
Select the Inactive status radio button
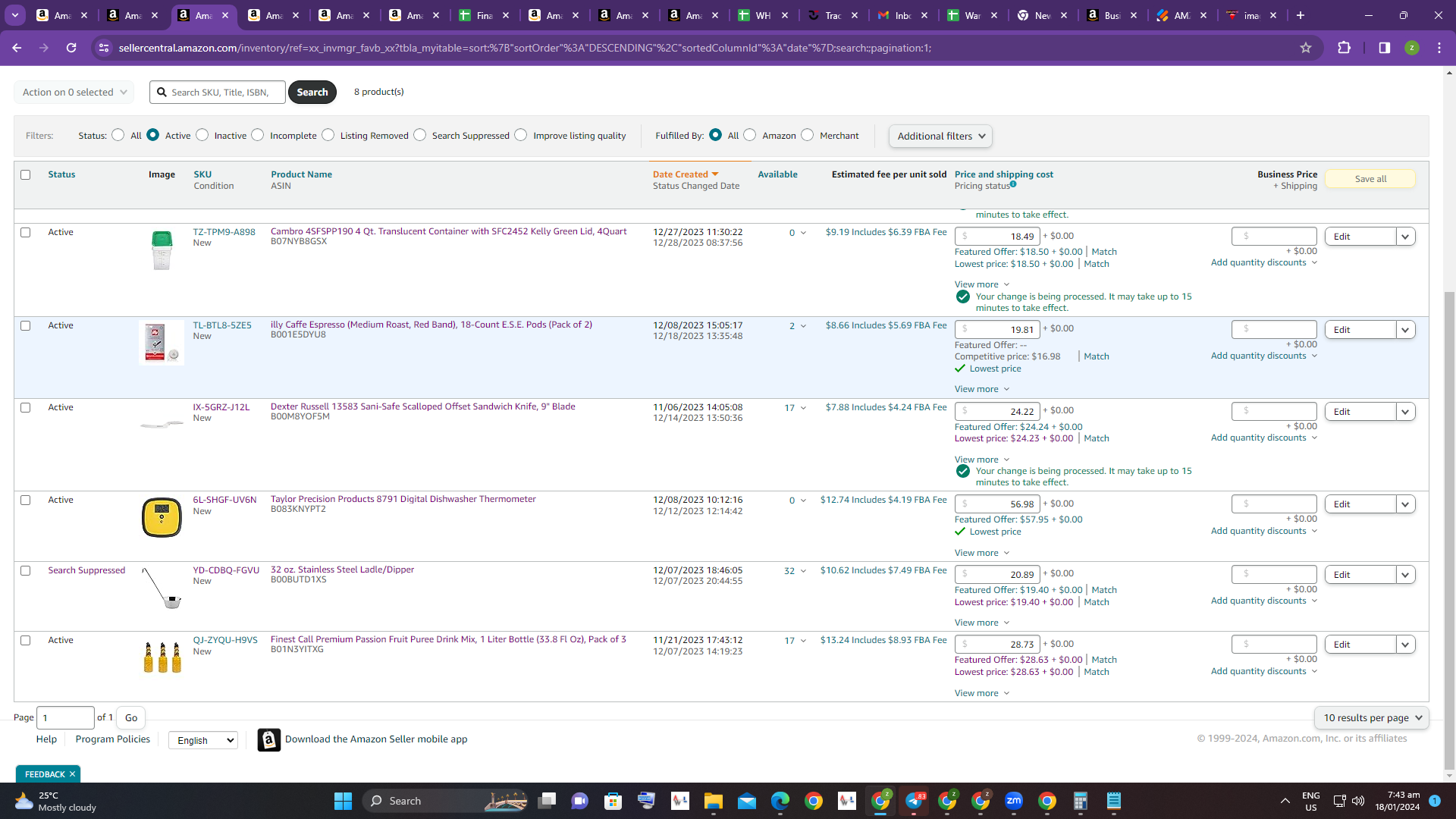202,135
